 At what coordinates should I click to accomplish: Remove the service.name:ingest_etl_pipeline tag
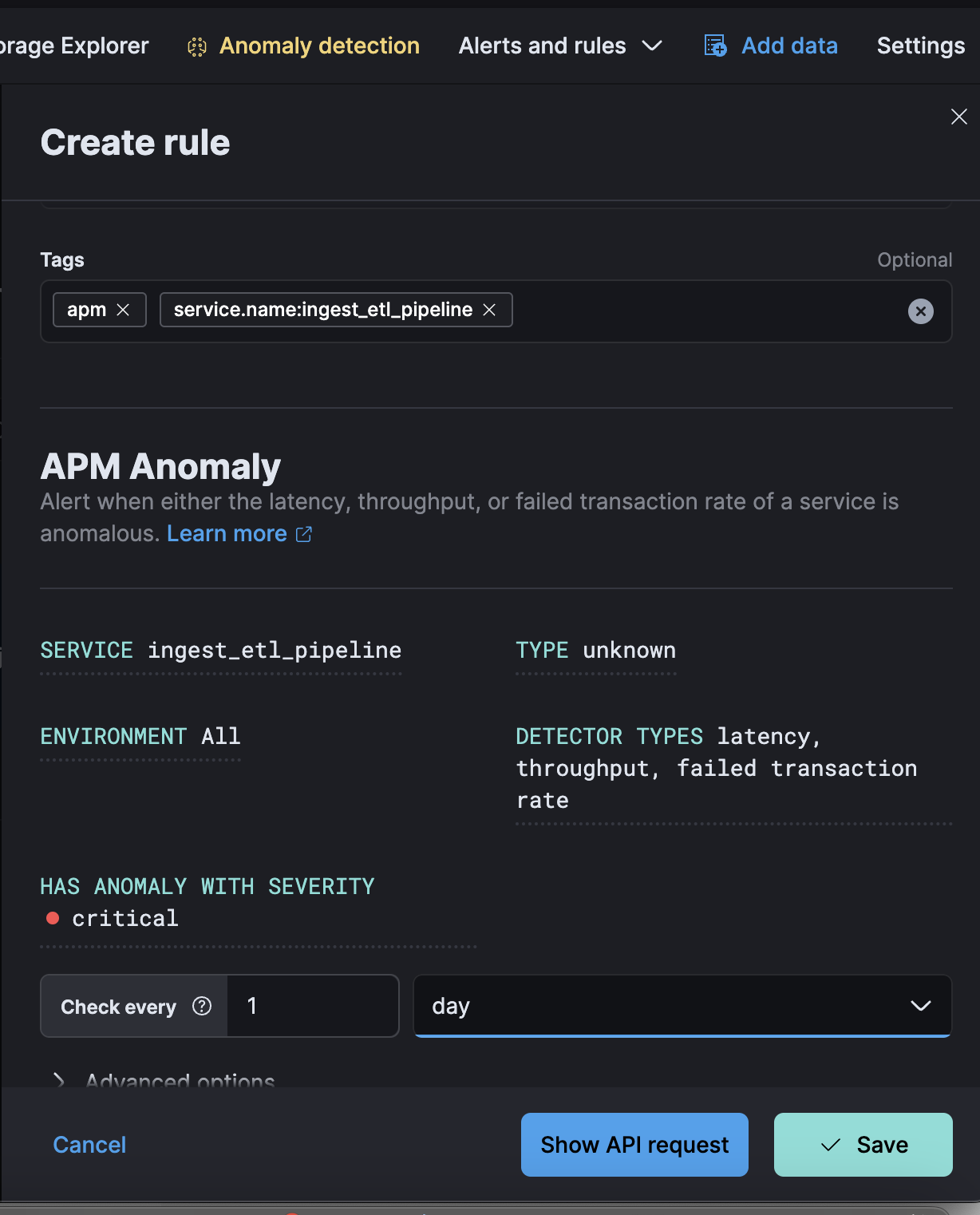point(489,310)
